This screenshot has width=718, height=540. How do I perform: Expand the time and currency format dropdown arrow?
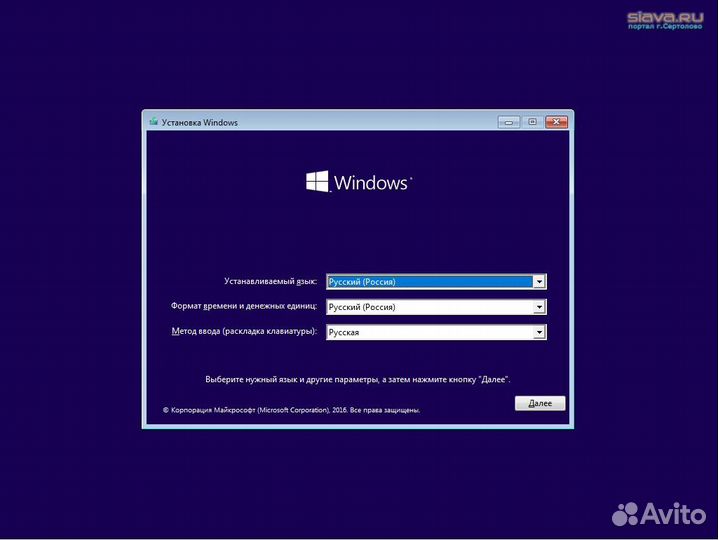pyautogui.click(x=539, y=307)
